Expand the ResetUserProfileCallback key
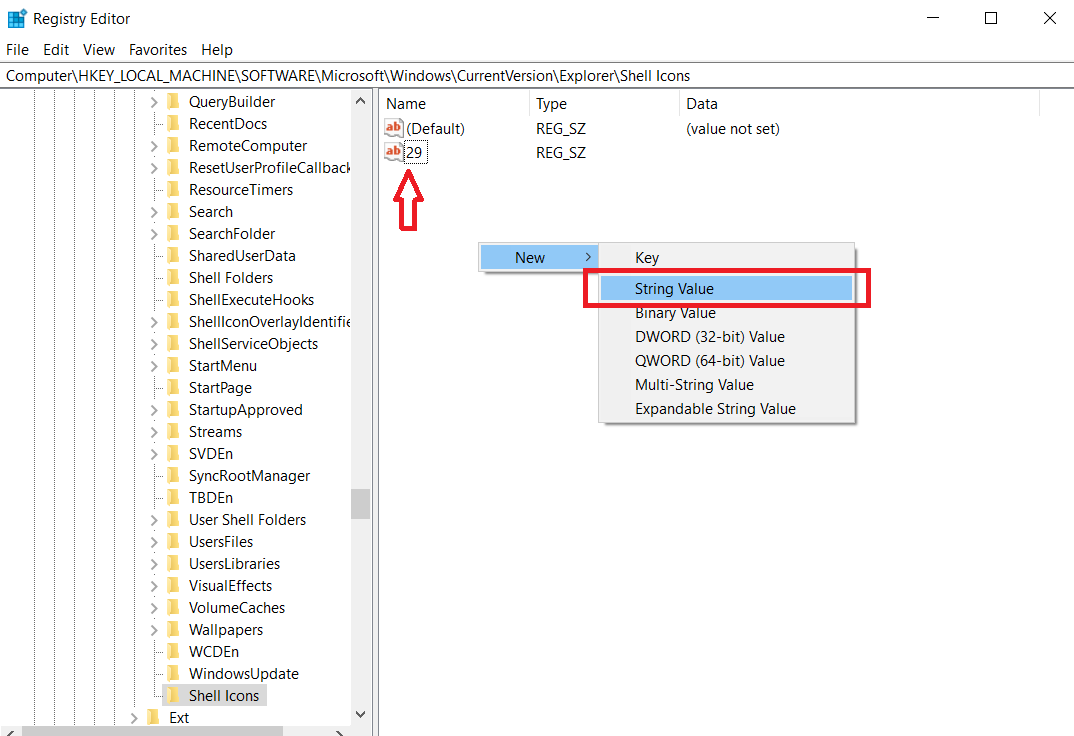This screenshot has height=736, width=1074. (154, 168)
